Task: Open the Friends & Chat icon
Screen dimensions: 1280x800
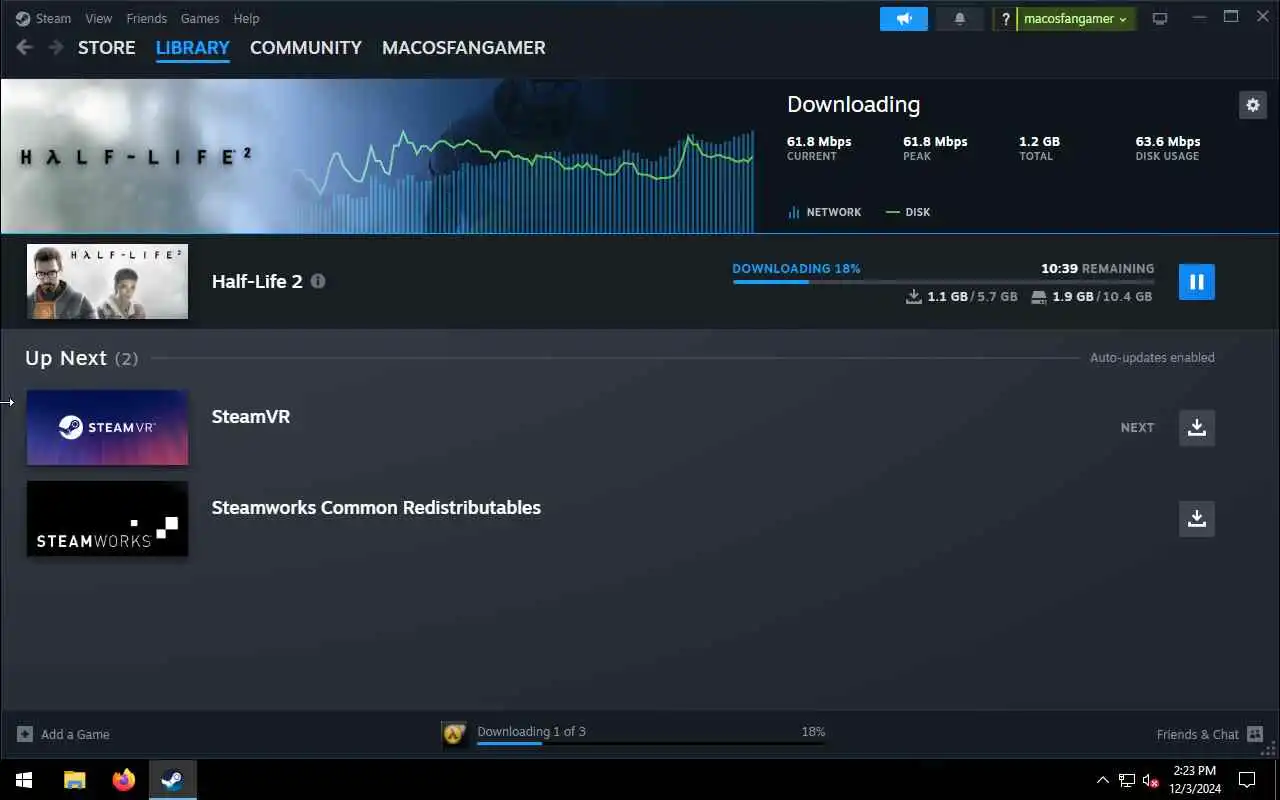Action: coord(1255,734)
